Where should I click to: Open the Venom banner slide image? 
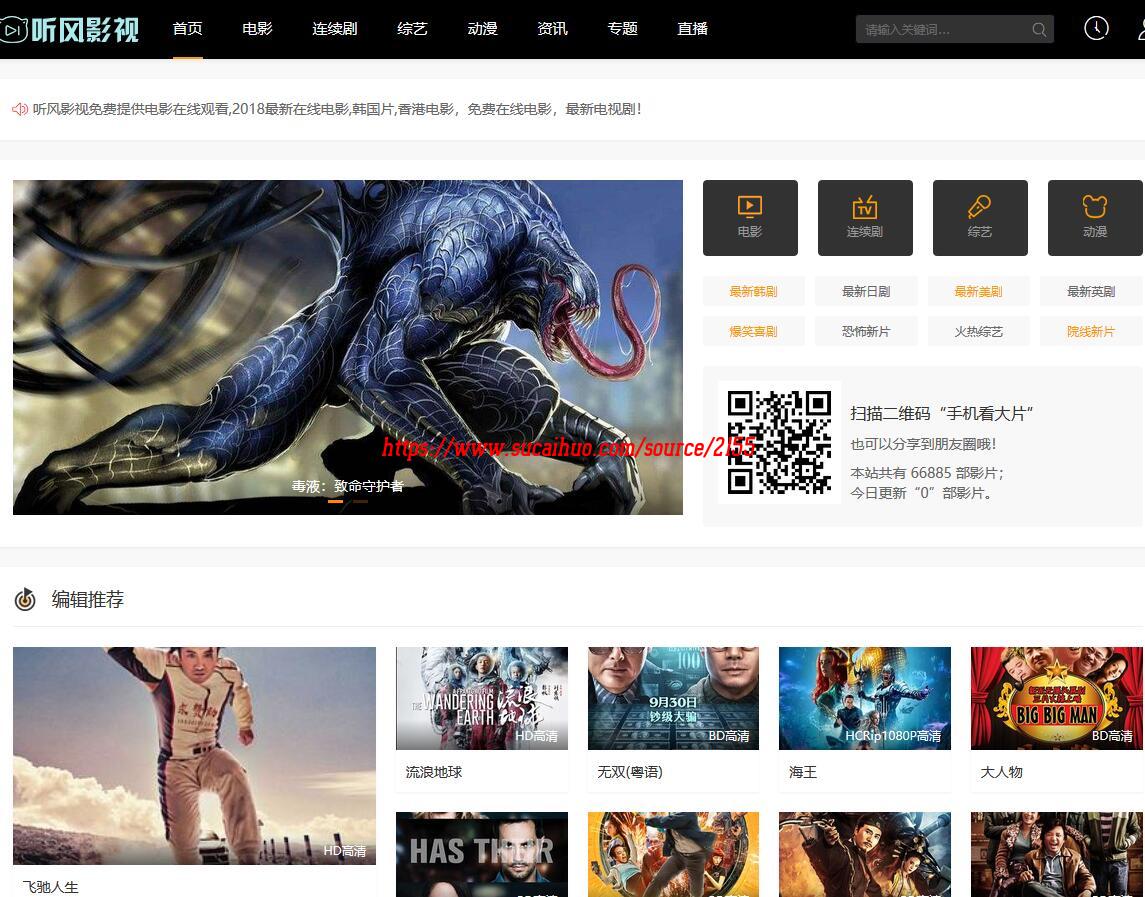(x=348, y=347)
